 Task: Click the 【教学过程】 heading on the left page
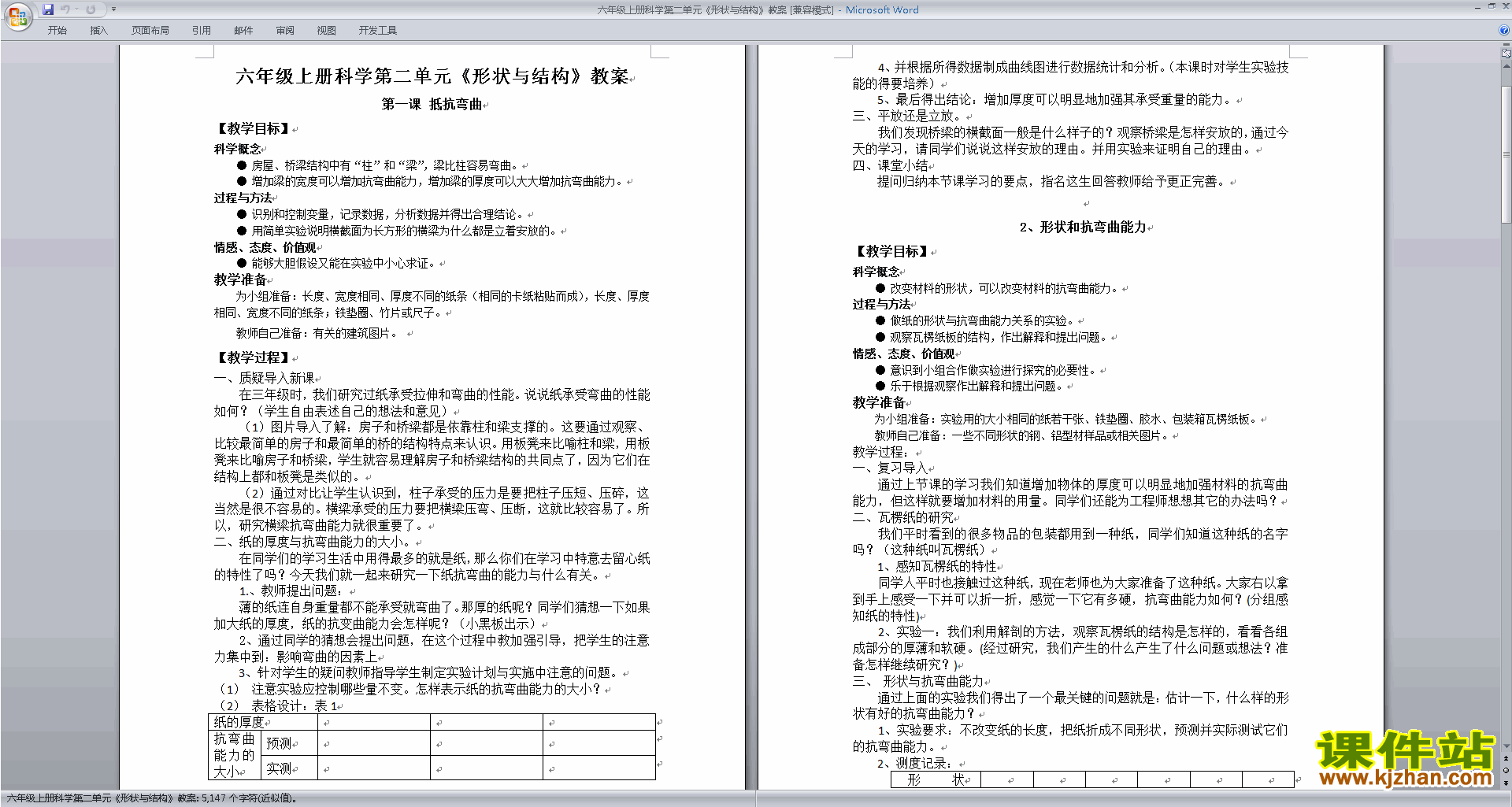pyautogui.click(x=253, y=357)
